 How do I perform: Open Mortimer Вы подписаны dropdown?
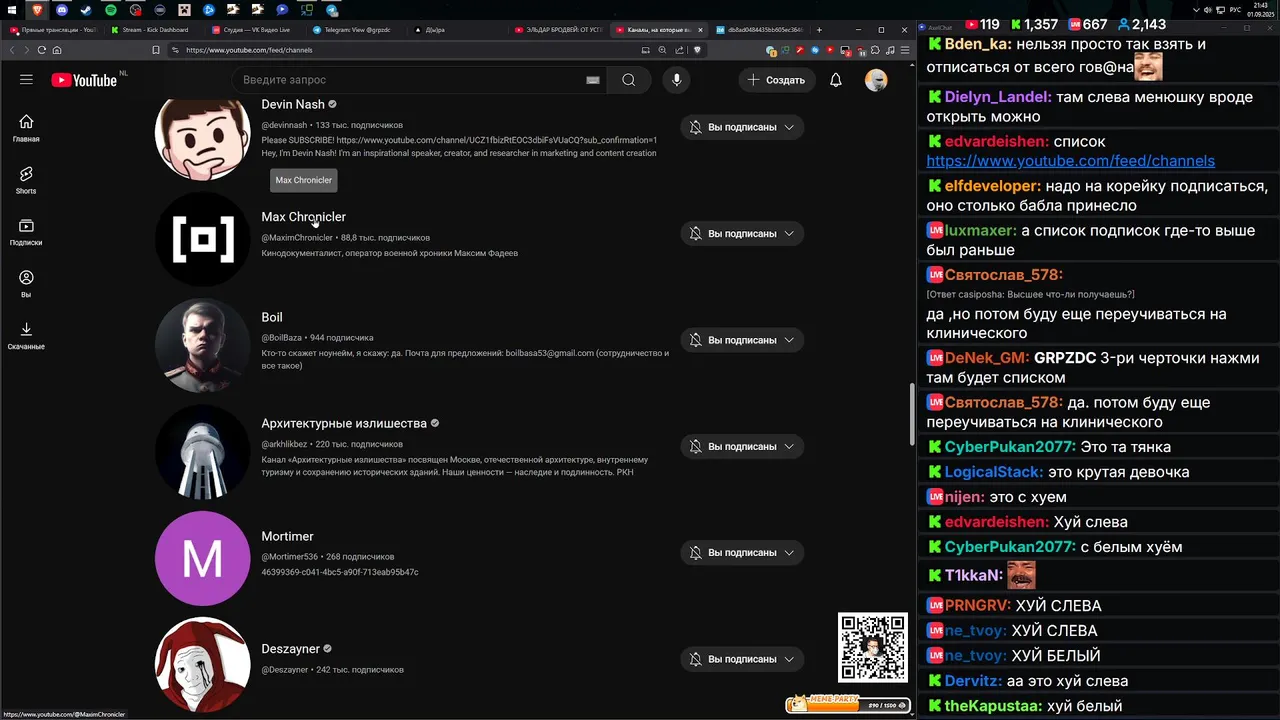742,552
